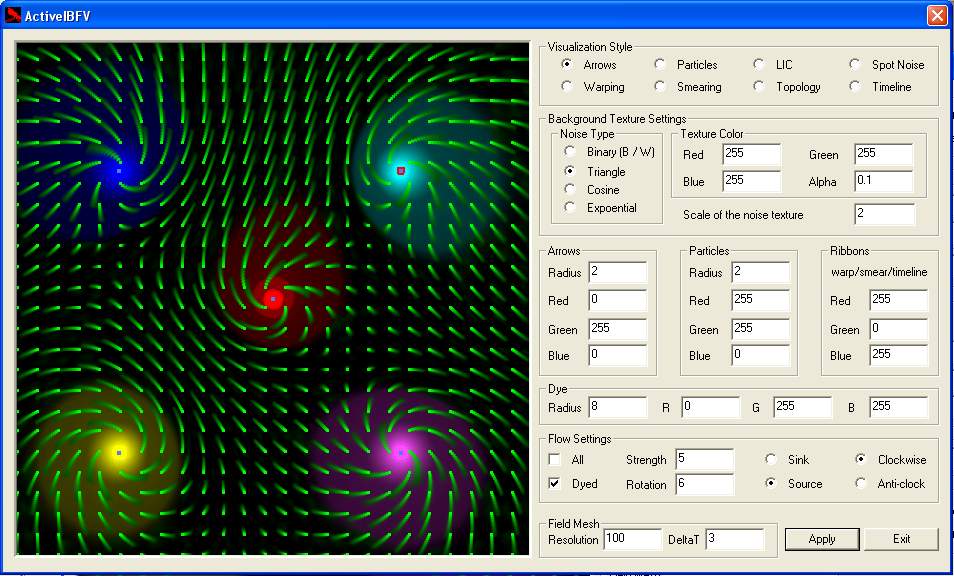The image size is (954, 576).
Task: Choose Anti-clock rotation direction
Action: point(861,484)
